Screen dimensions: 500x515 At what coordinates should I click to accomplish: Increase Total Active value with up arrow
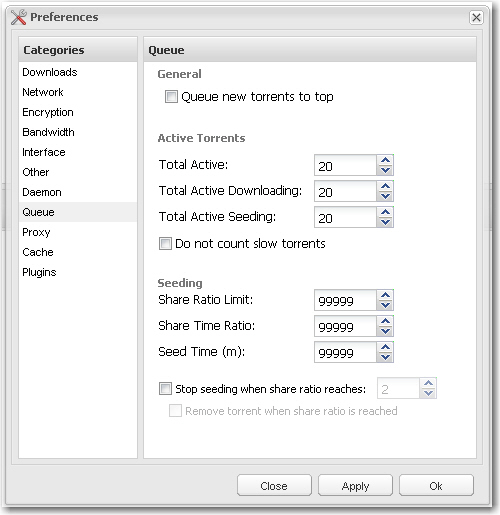(x=385, y=160)
